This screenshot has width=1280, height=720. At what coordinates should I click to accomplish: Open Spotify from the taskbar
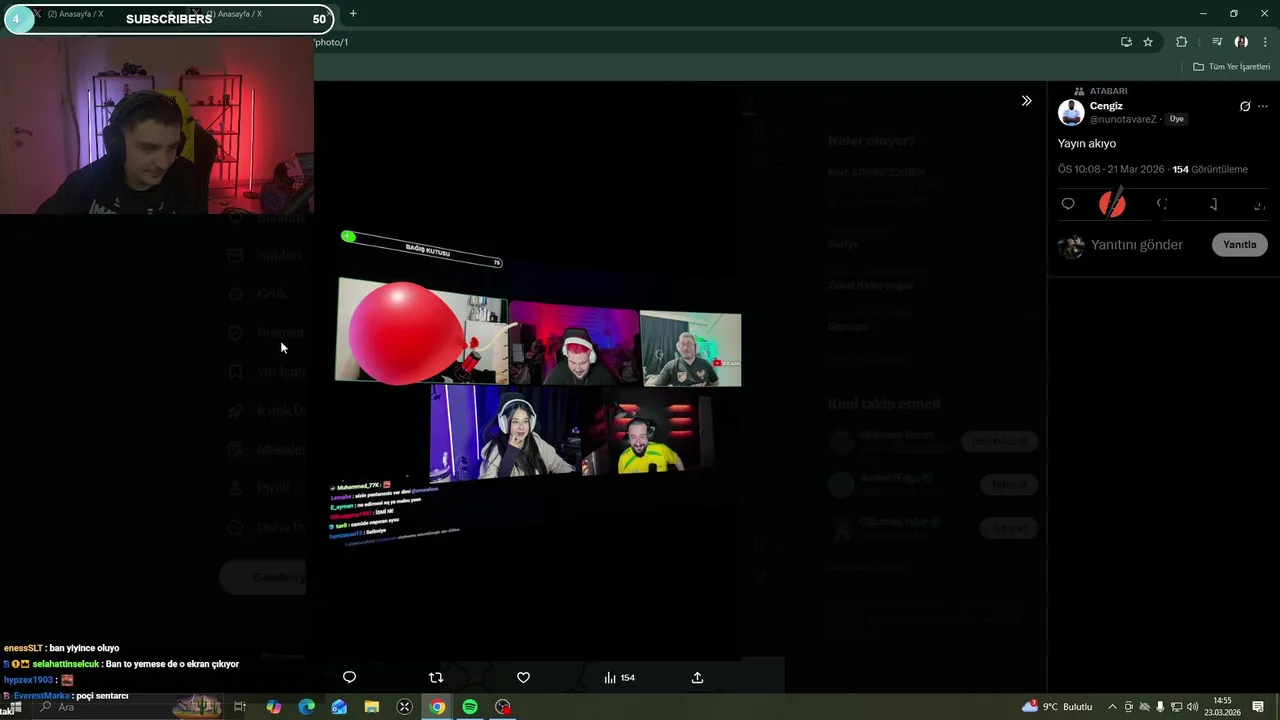point(470,707)
